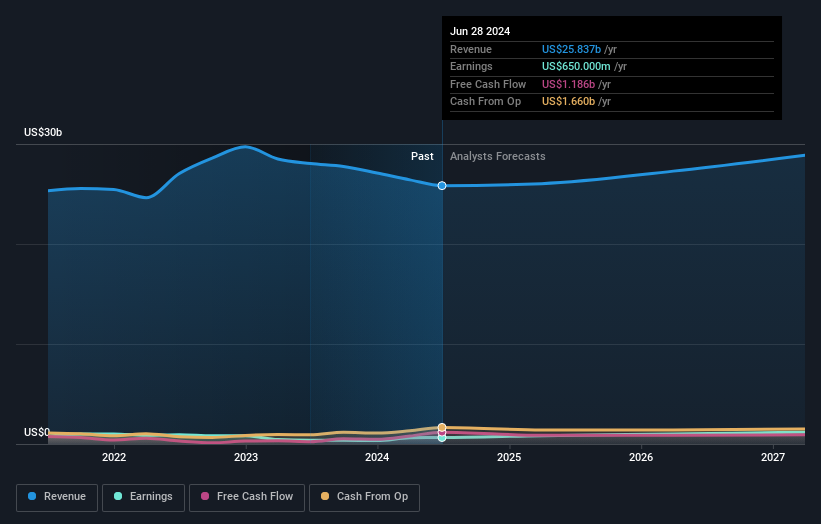Click the US$25.837b revenue value
Viewport: 821px width, 524px height.
click(571, 49)
